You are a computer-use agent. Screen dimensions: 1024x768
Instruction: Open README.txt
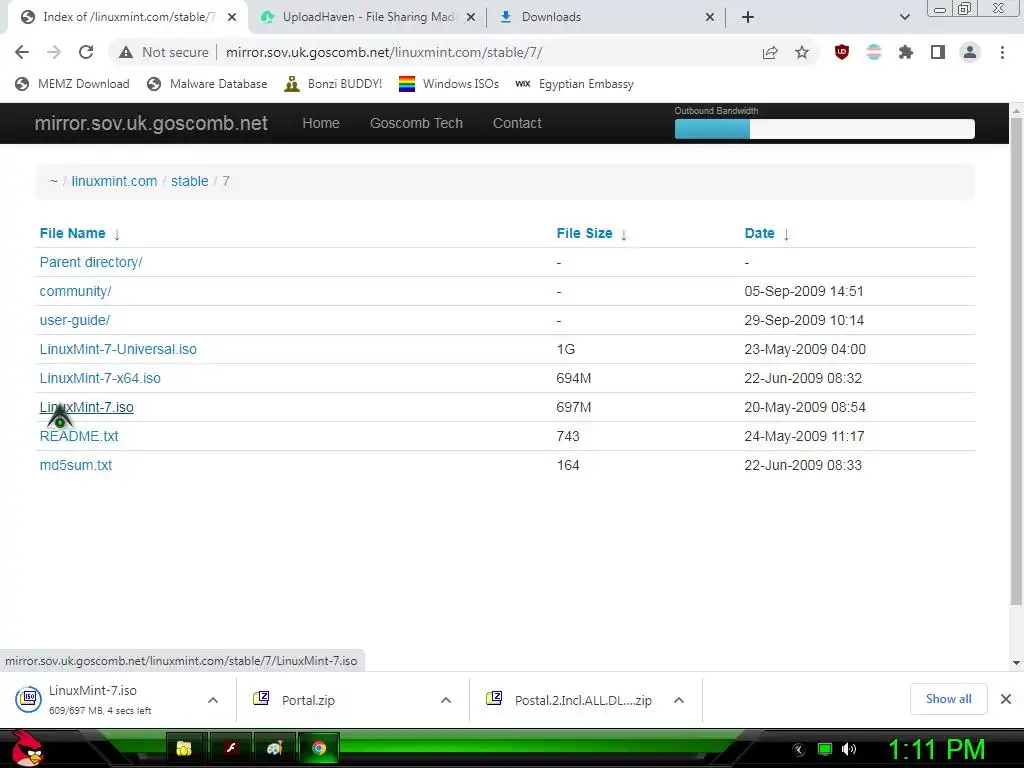click(78, 436)
